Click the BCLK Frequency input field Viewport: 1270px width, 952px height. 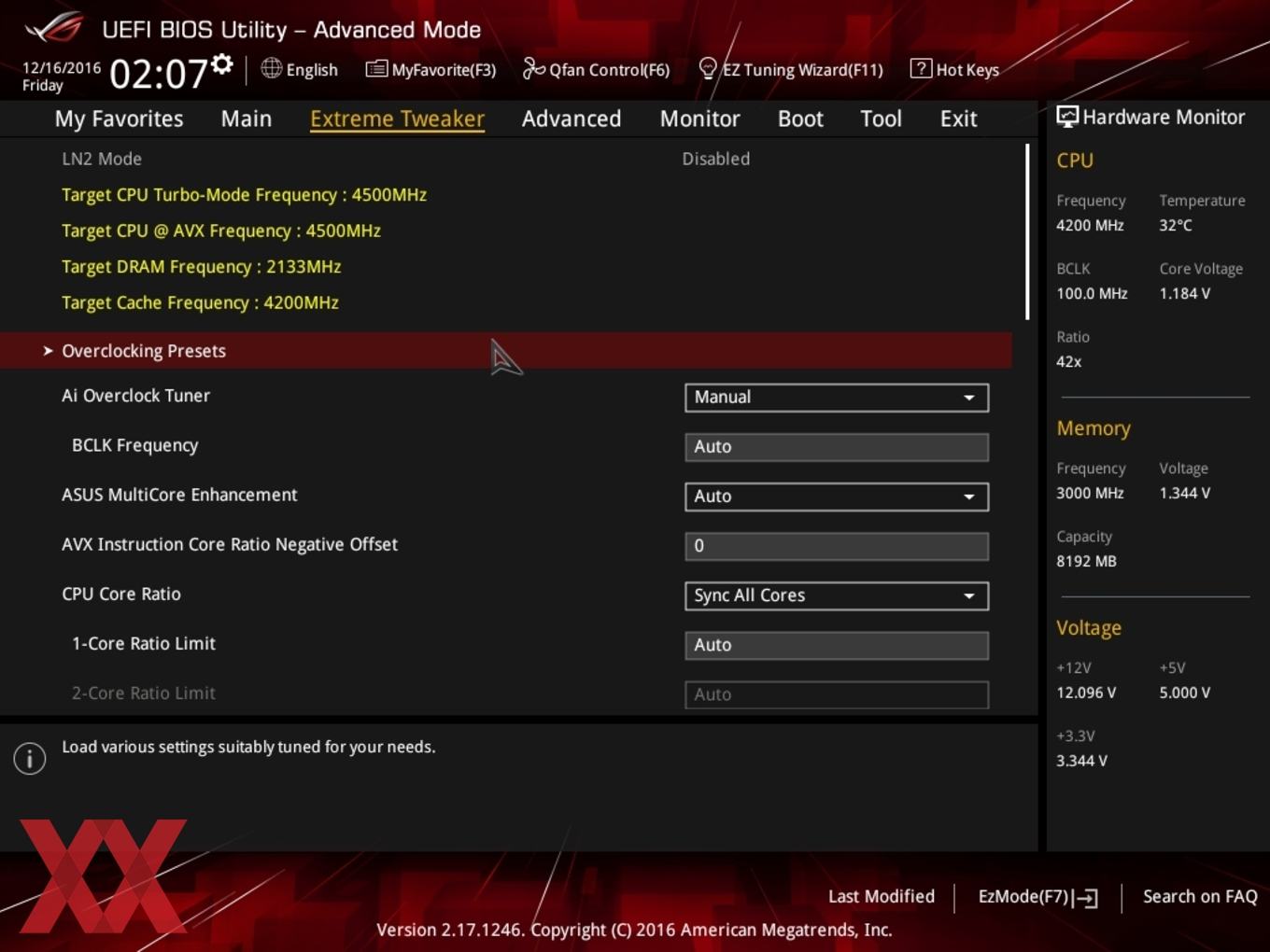tap(837, 447)
